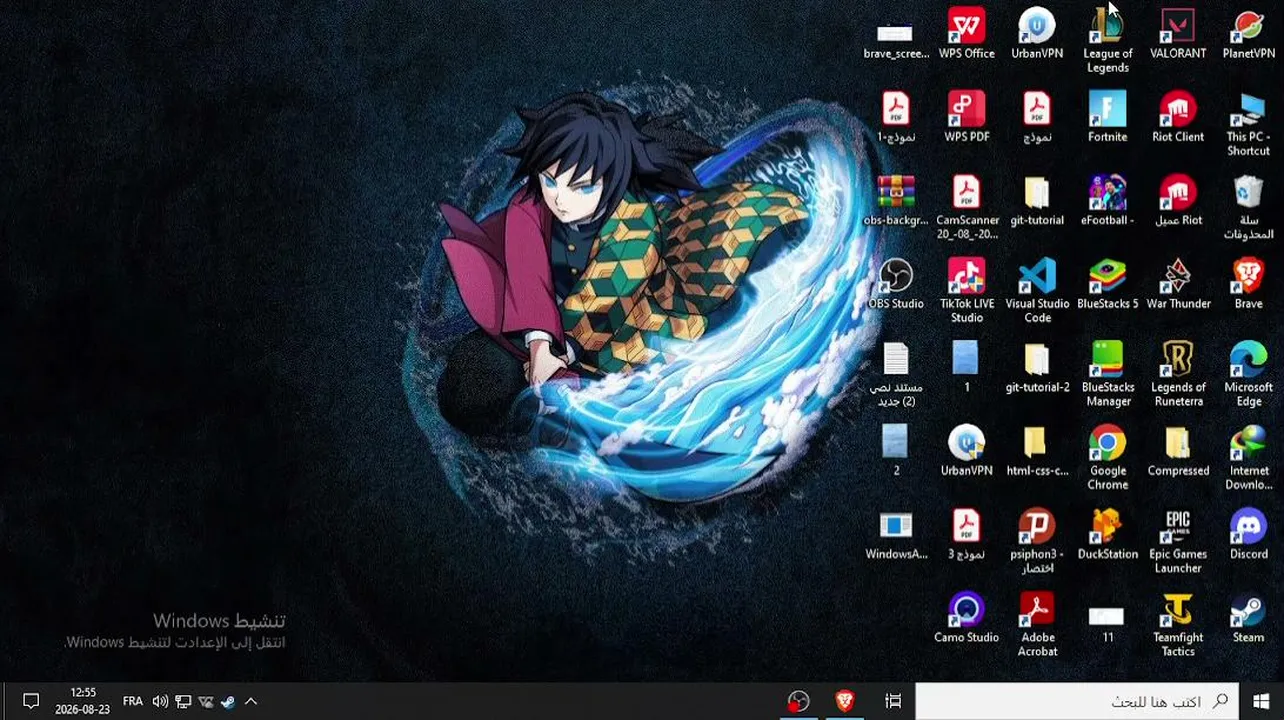Open the WPS Office desktop shortcut
The height and width of the screenshot is (720, 1284).
pos(966,34)
